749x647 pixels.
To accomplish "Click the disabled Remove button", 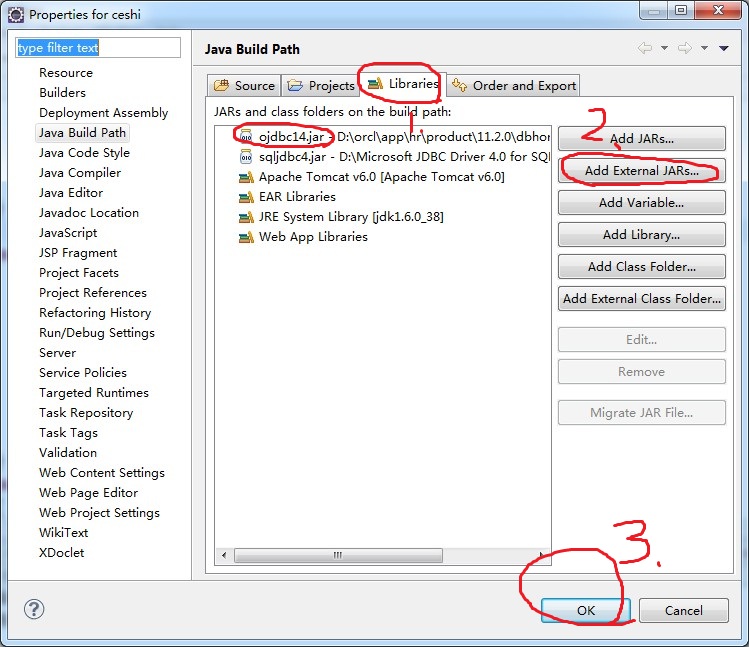I will (x=642, y=372).
